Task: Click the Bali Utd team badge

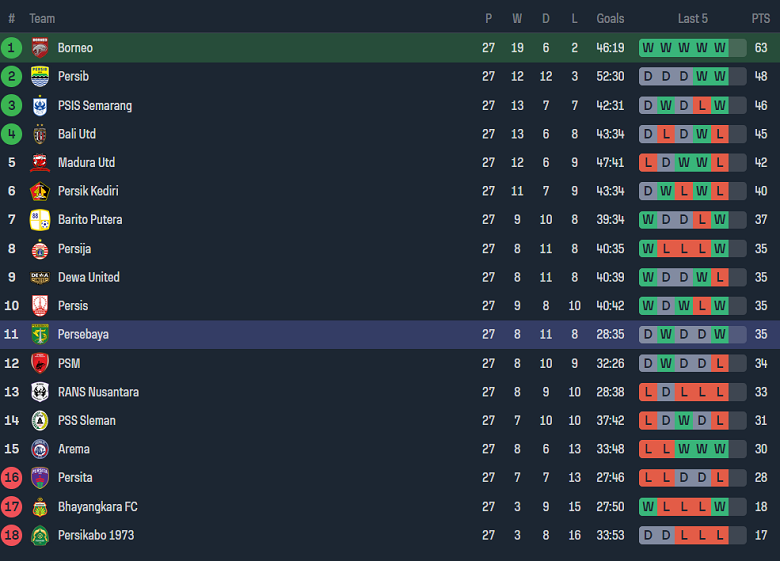Action: (40, 134)
